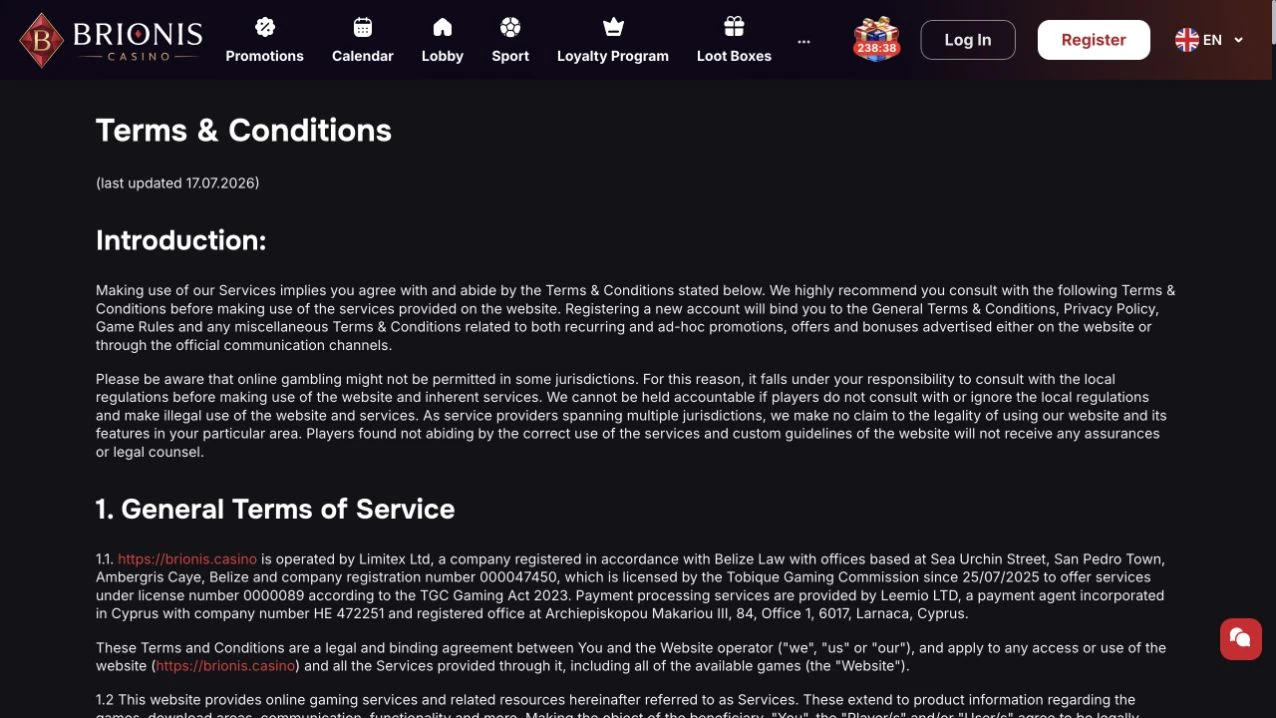1276x718 pixels.
Task: Expand the EN language dropdown chevron
Action: [x=1239, y=40]
